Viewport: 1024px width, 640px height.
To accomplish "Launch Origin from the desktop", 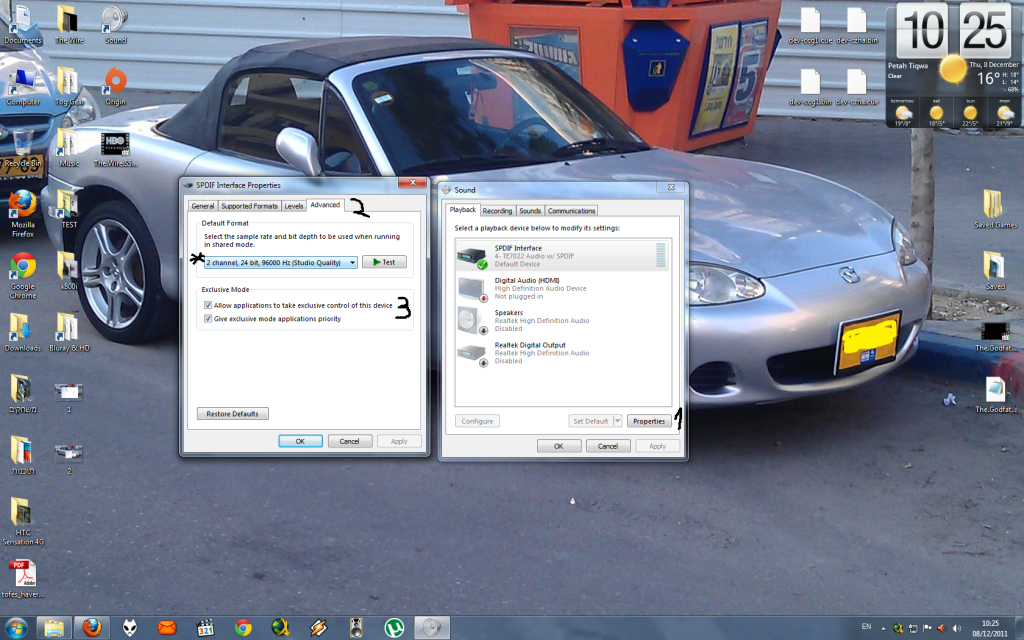I will (x=116, y=87).
